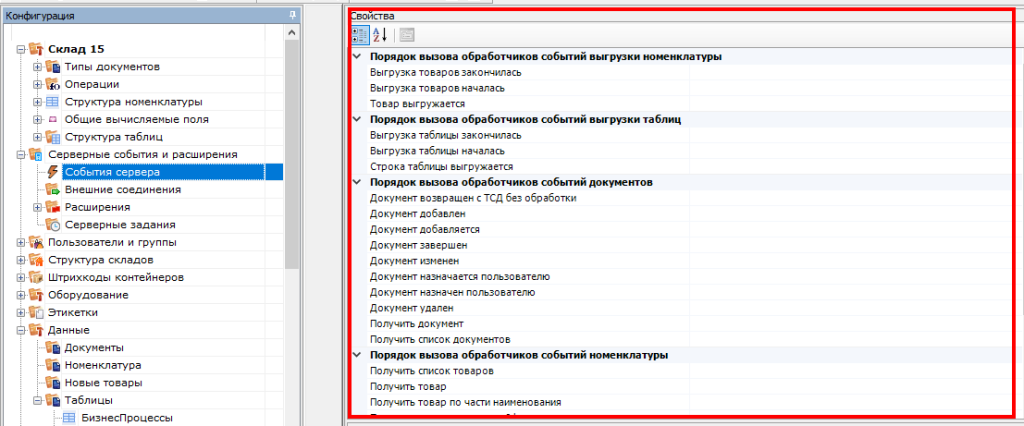The height and width of the screenshot is (426, 1024).
Task: Pin the Конфигурация panel with pushpin
Action: coord(291,14)
